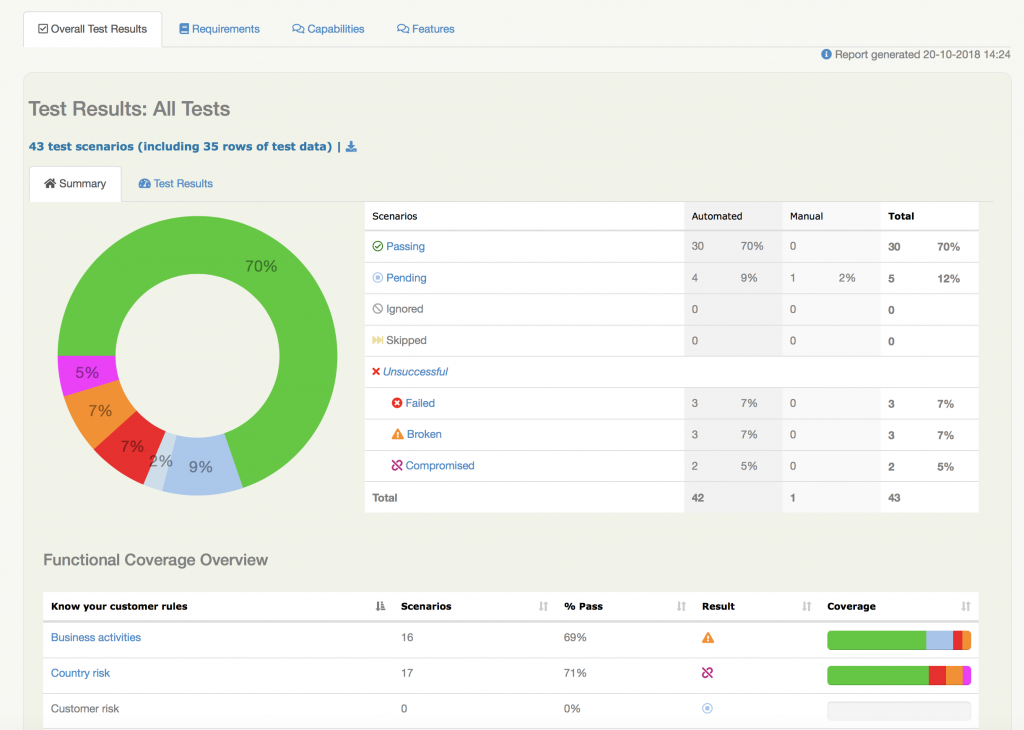Screen dimensions: 1024x730
Task: Go to the Capabilities tab
Action: [328, 29]
